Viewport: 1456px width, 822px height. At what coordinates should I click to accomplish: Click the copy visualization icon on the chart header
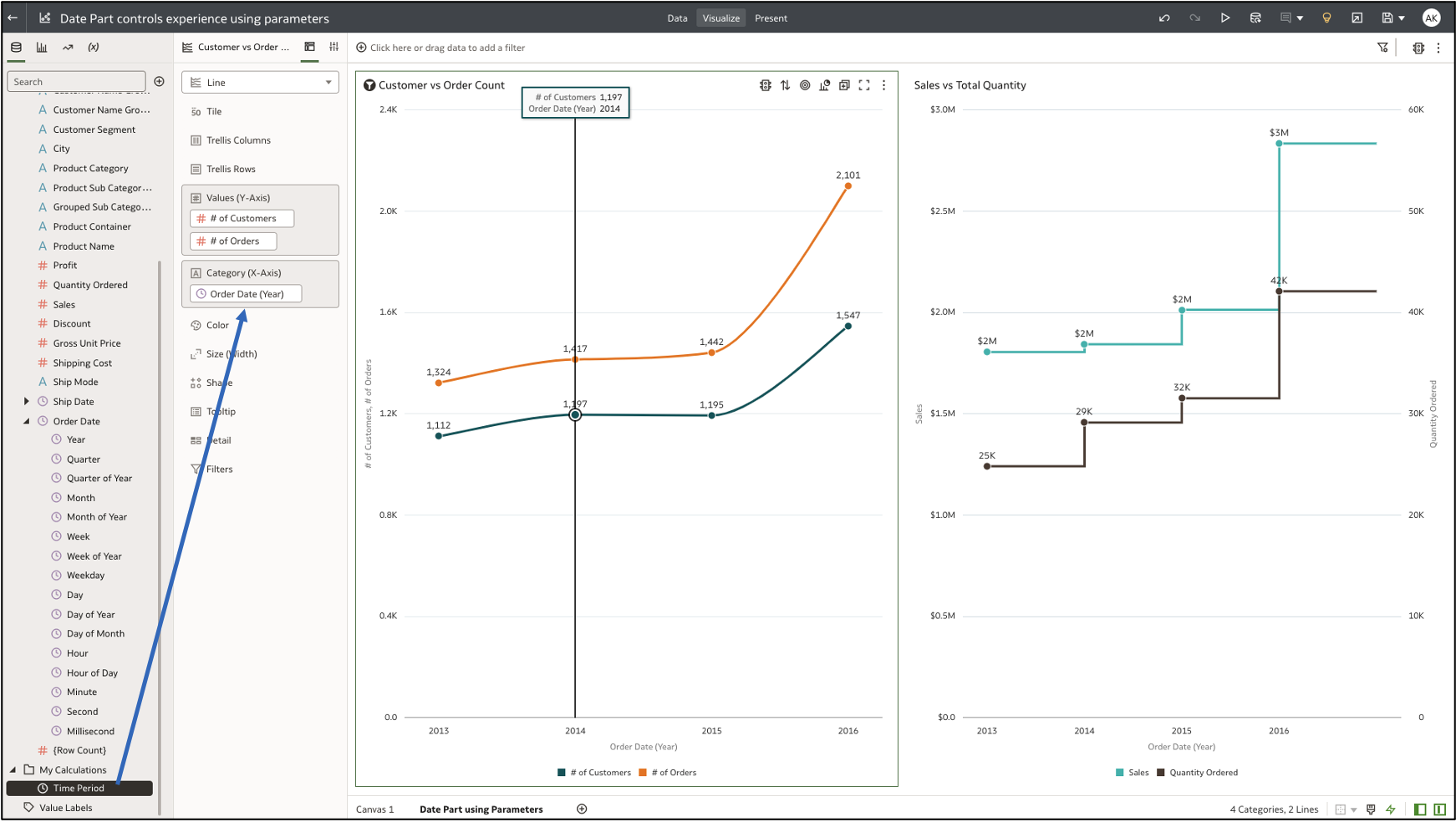844,84
